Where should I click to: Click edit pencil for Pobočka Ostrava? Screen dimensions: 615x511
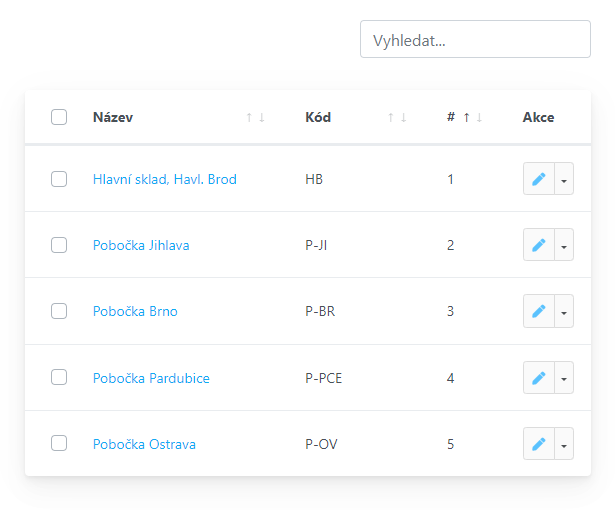coord(539,444)
